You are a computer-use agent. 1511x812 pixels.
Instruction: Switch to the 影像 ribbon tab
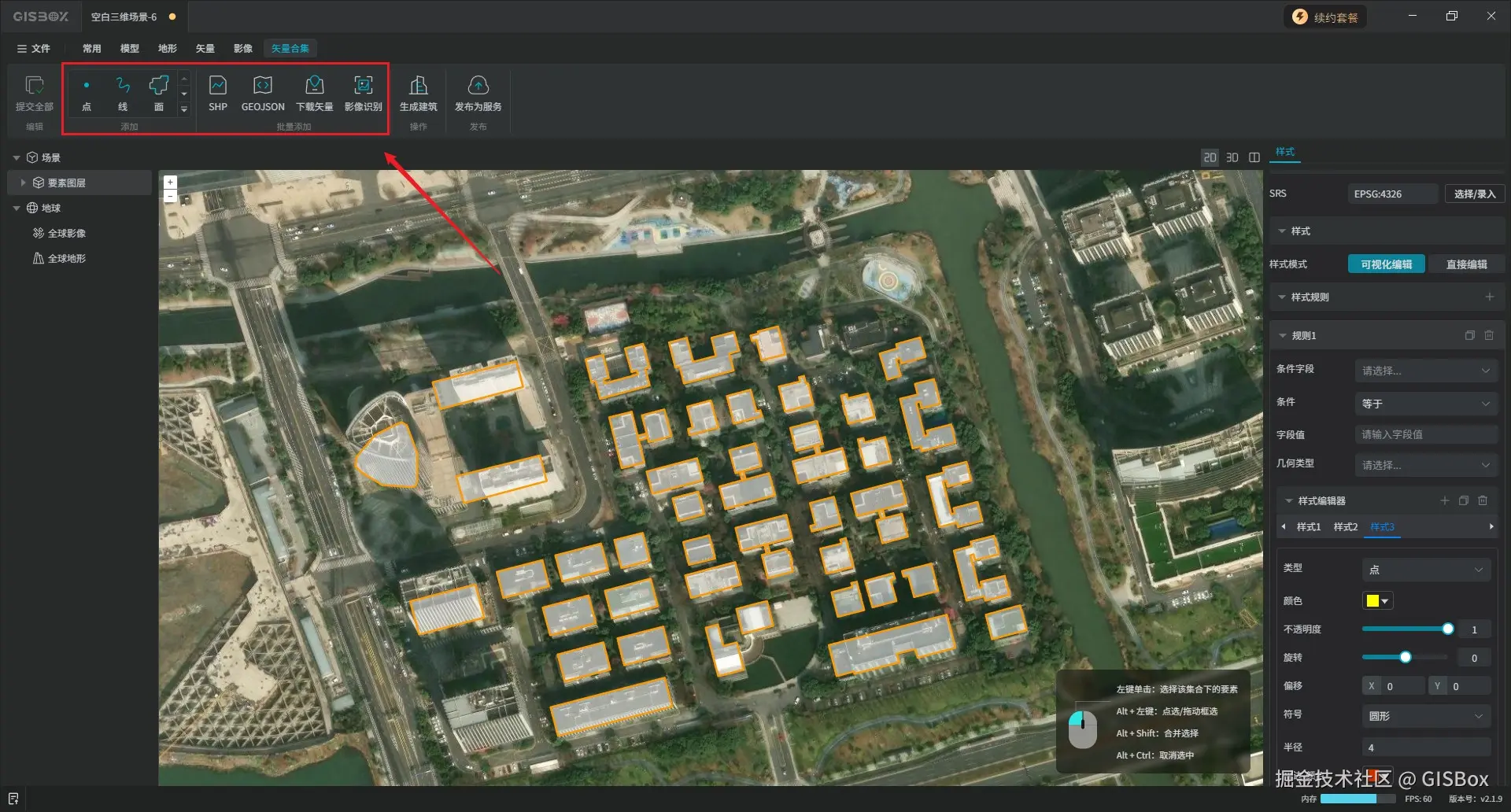point(243,48)
